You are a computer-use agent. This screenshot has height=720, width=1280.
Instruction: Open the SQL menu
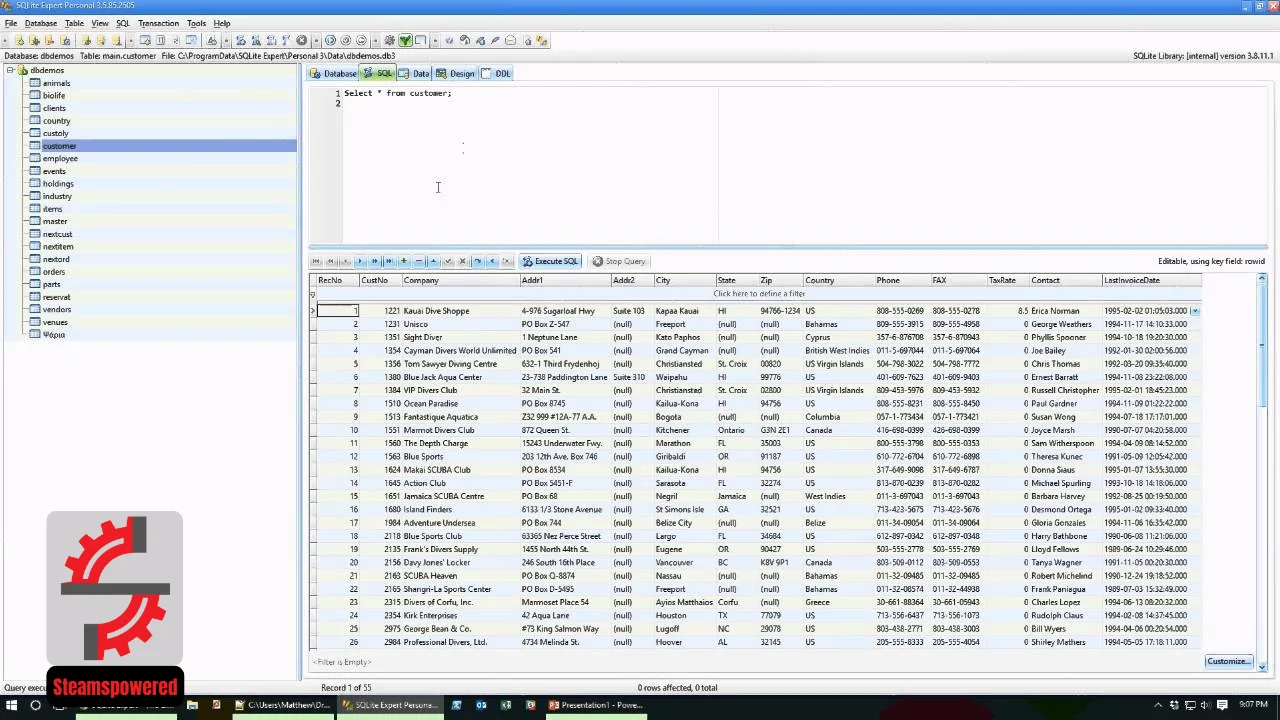click(x=123, y=23)
